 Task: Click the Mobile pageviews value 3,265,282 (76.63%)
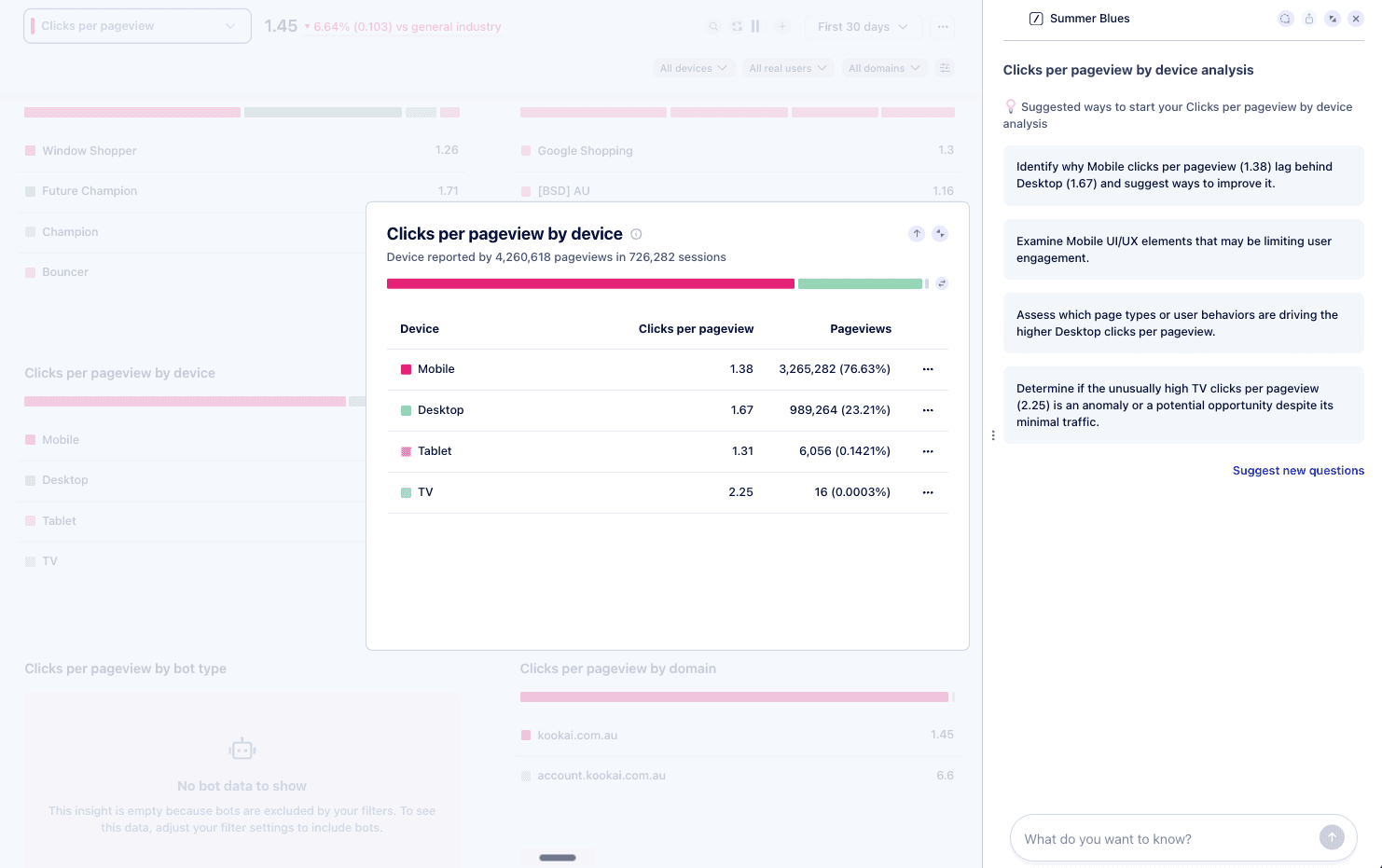835,369
